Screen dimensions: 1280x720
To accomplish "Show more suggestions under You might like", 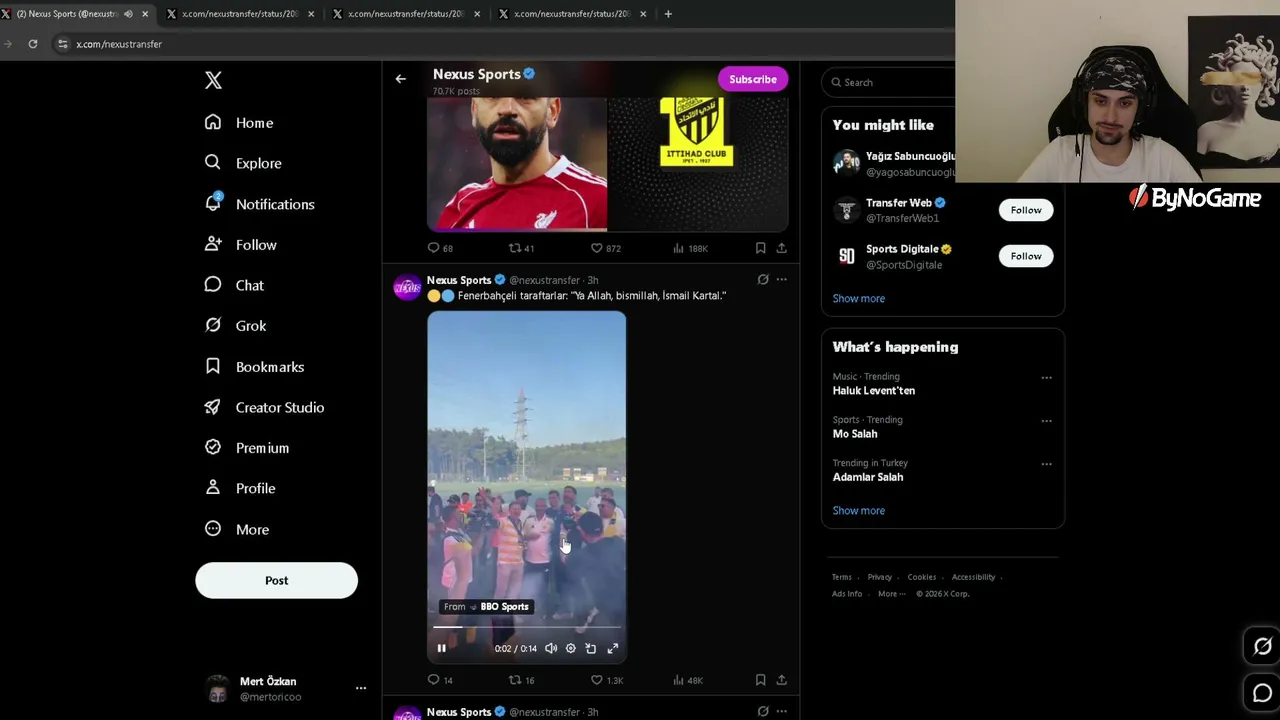I will coord(859,298).
